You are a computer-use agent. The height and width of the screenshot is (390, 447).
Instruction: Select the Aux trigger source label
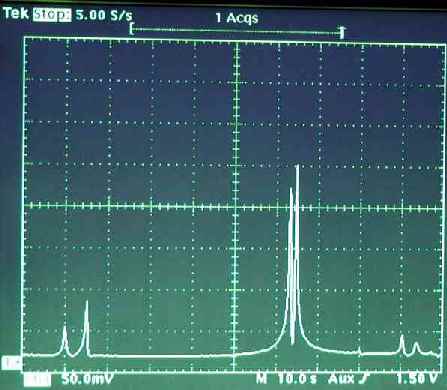tap(341, 379)
